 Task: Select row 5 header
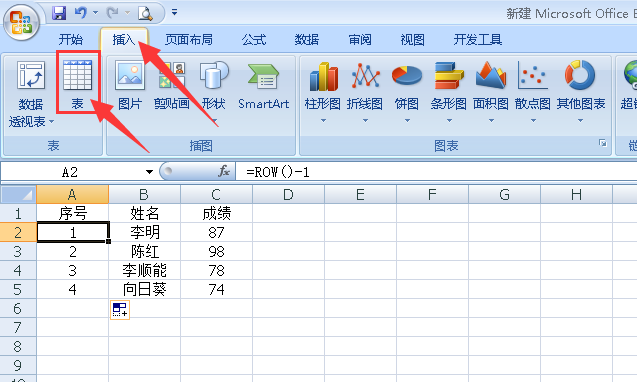click(18, 289)
